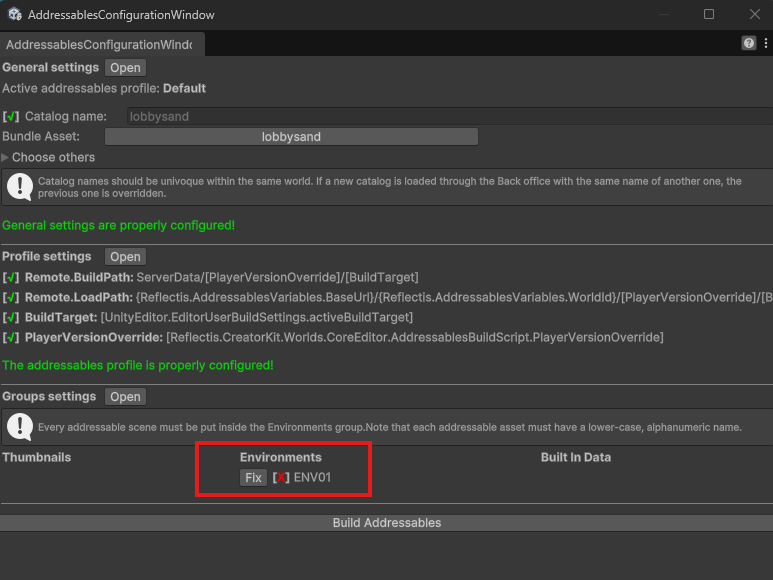Click the Built In Data column heading
This screenshot has height=580, width=773.
[576, 457]
